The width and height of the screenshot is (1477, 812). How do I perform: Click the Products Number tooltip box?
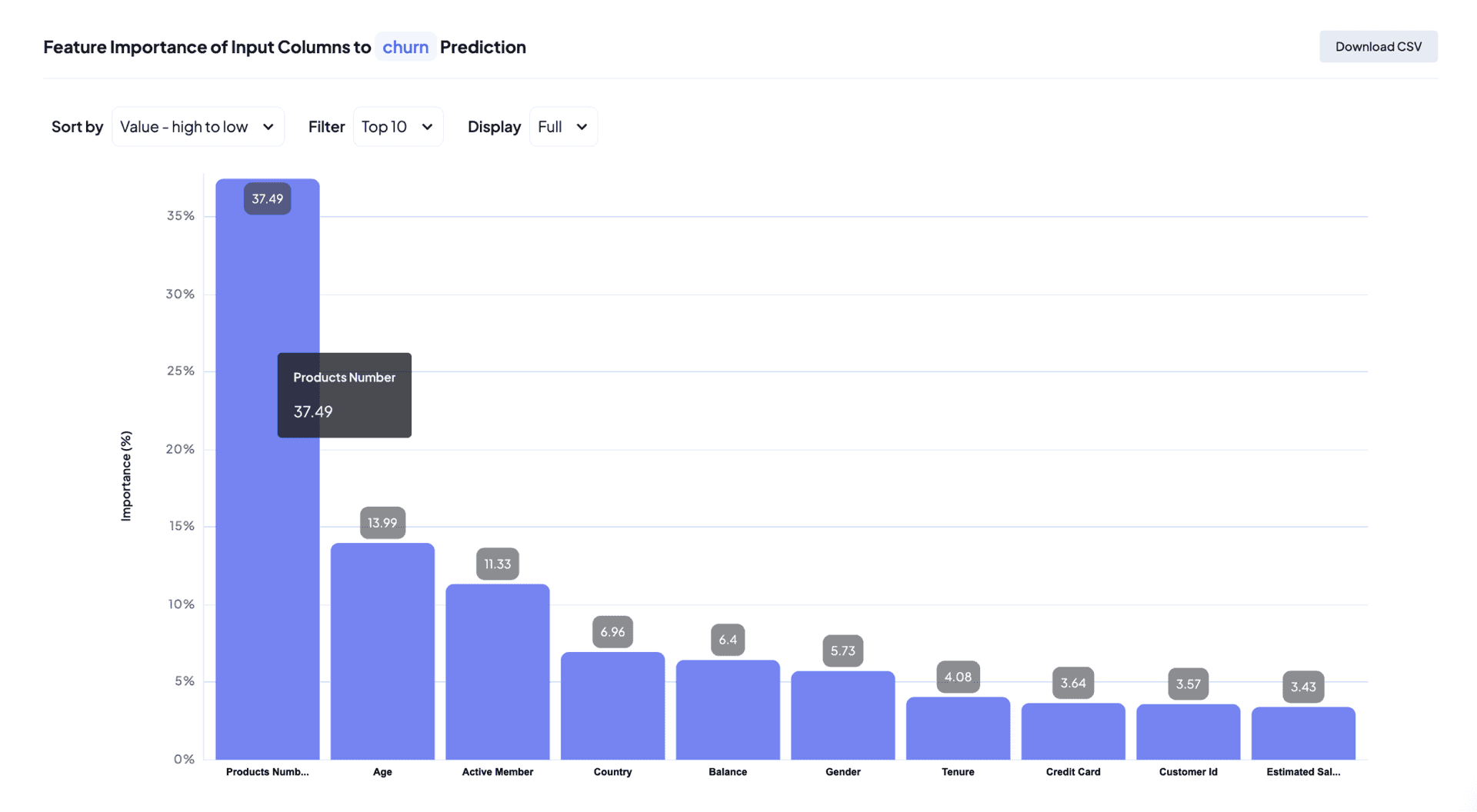coord(344,394)
